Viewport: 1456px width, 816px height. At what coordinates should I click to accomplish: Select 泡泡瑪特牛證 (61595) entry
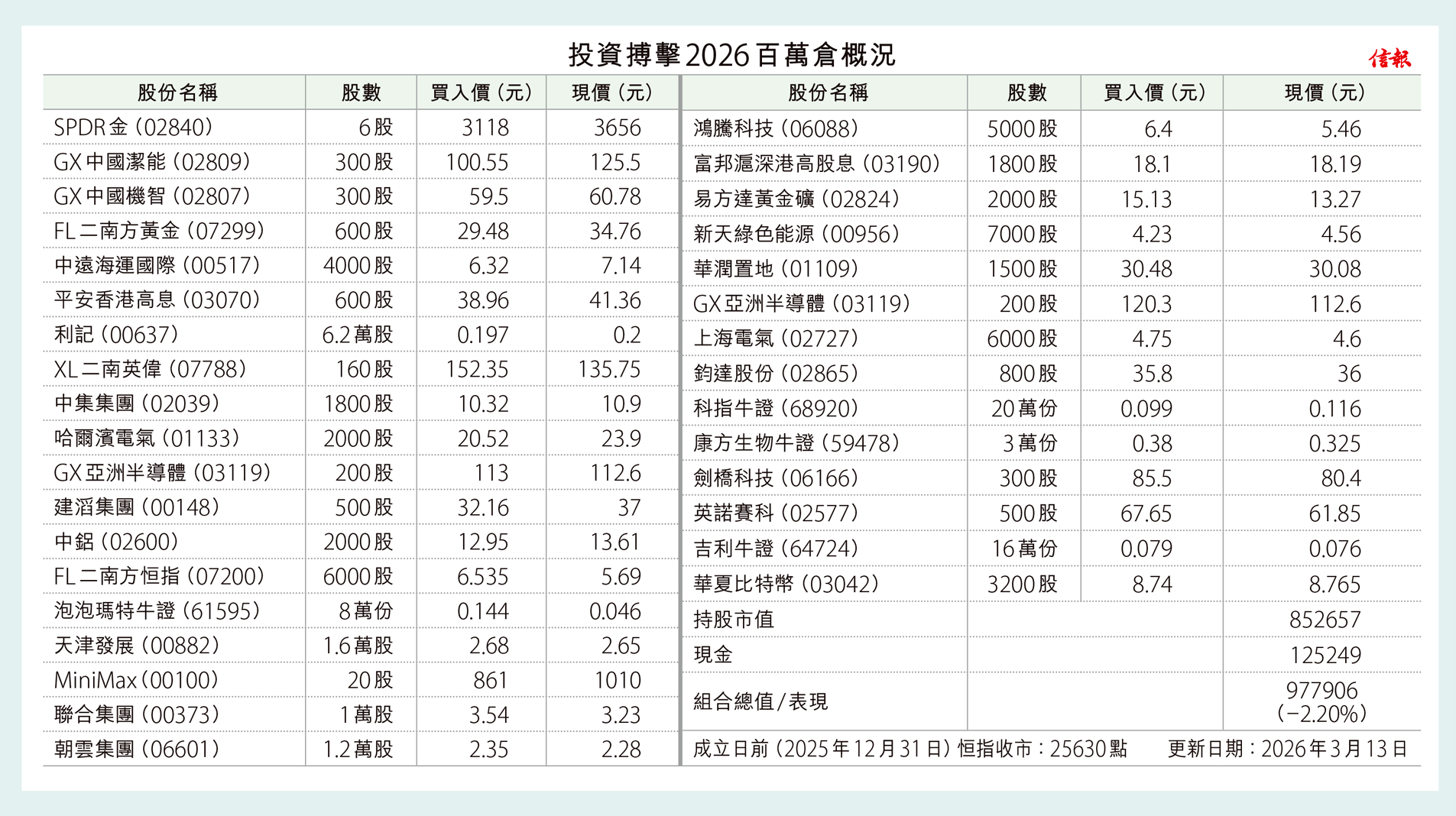(157, 611)
